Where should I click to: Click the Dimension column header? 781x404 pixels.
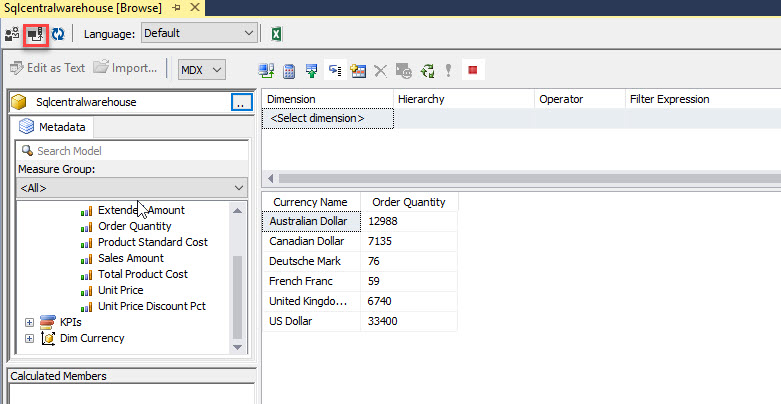pos(328,99)
